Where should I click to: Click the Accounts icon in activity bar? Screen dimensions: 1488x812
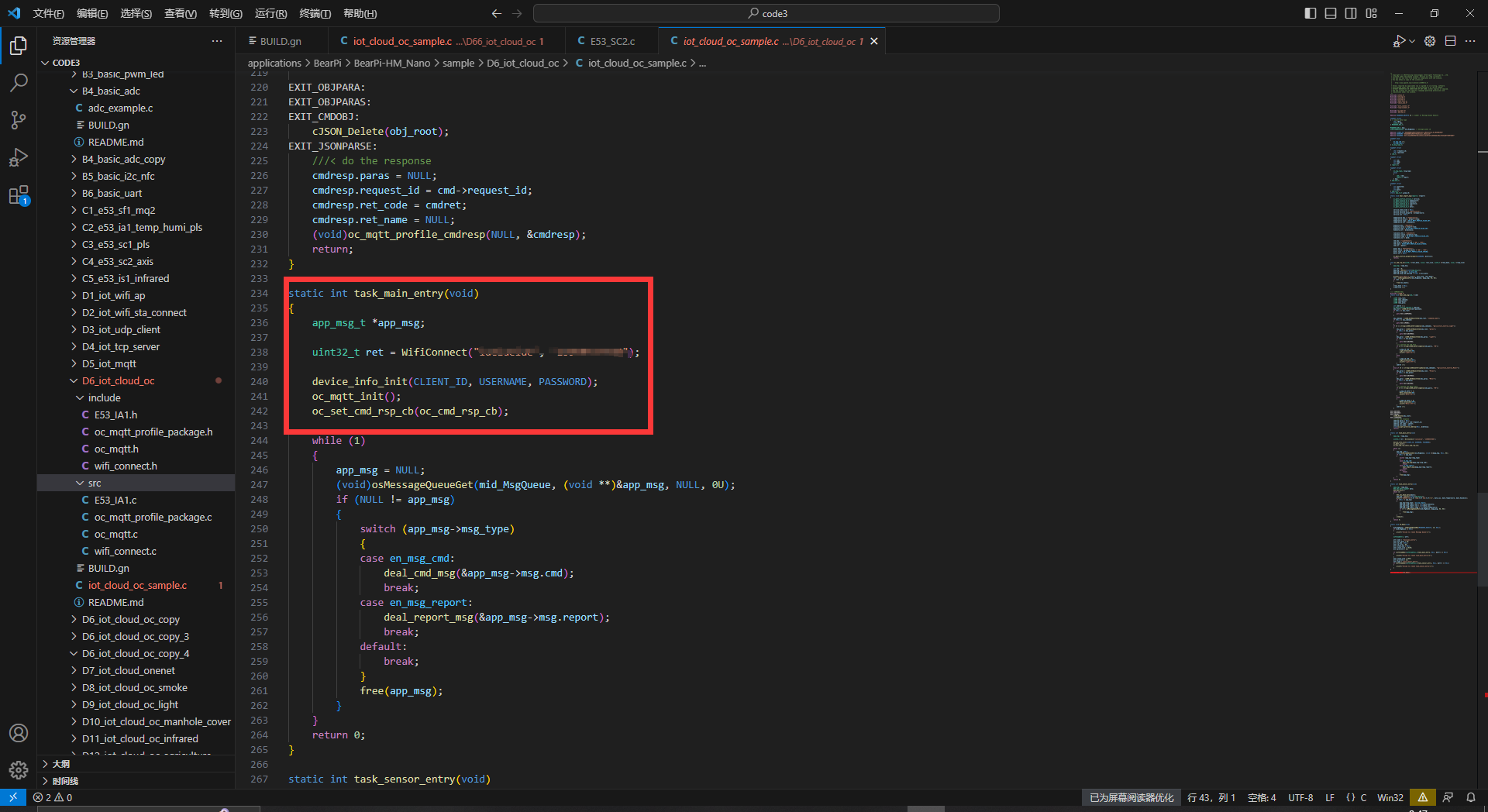(x=19, y=733)
